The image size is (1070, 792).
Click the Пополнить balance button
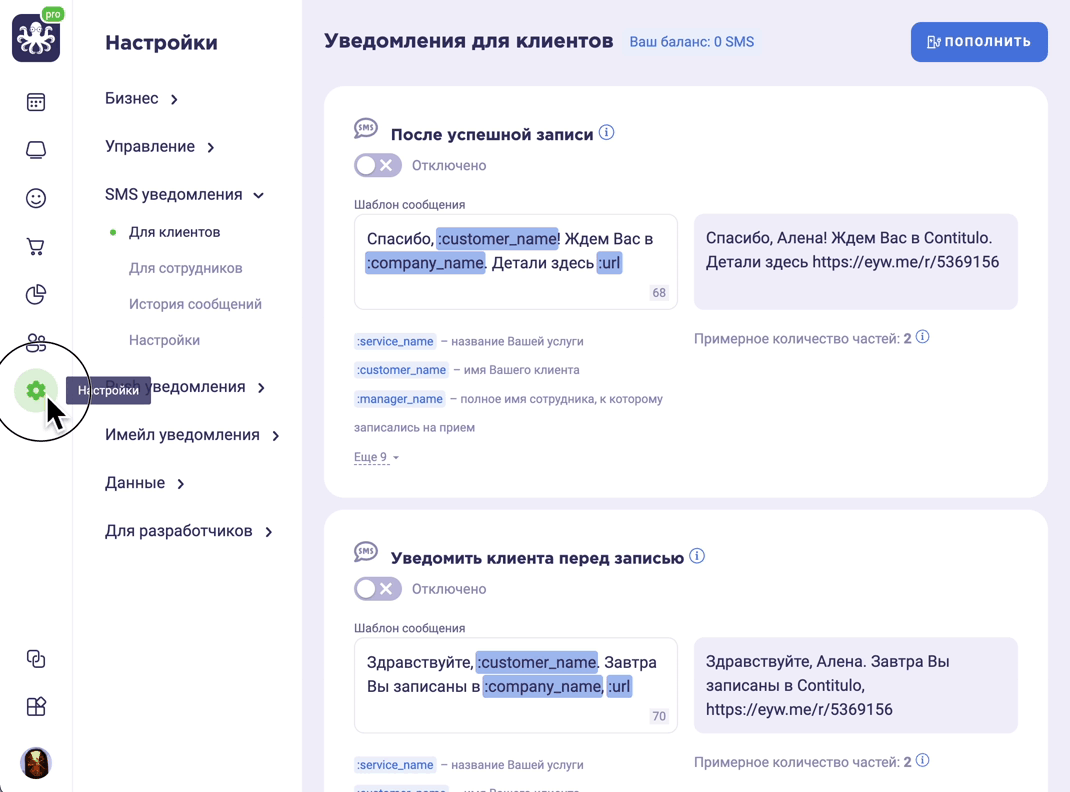click(x=979, y=42)
